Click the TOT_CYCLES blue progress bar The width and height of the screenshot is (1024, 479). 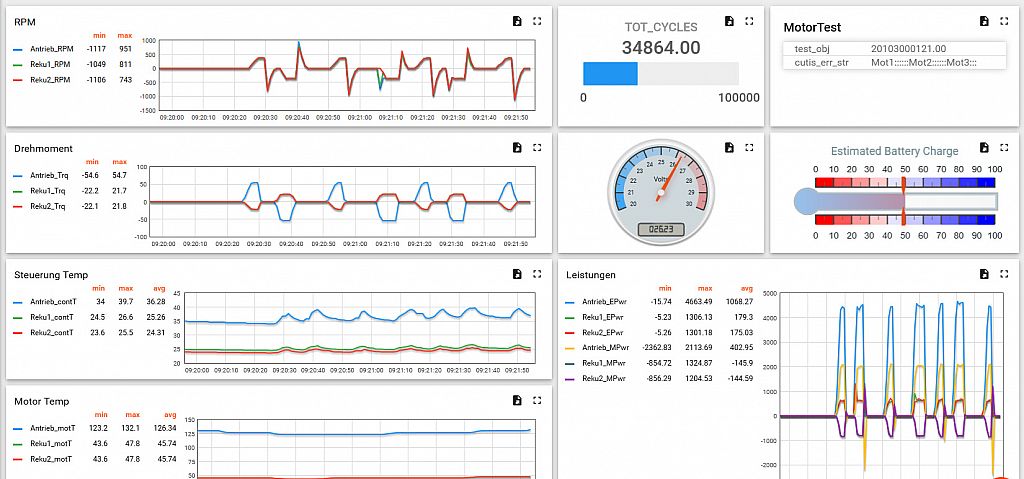pos(610,73)
